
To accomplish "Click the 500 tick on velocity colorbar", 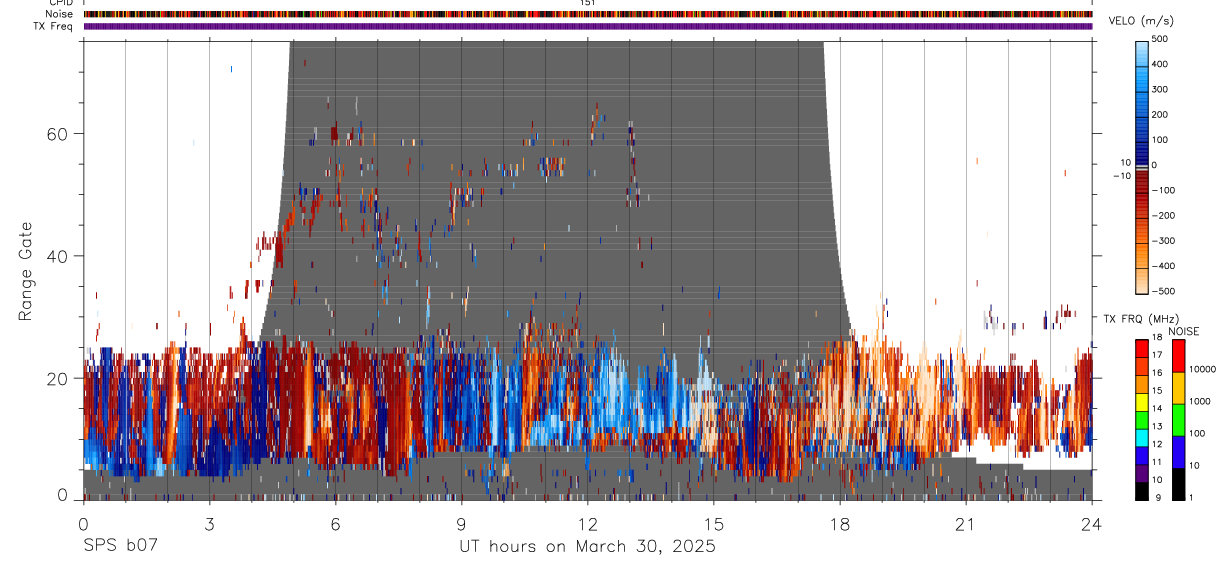I will point(1160,39).
